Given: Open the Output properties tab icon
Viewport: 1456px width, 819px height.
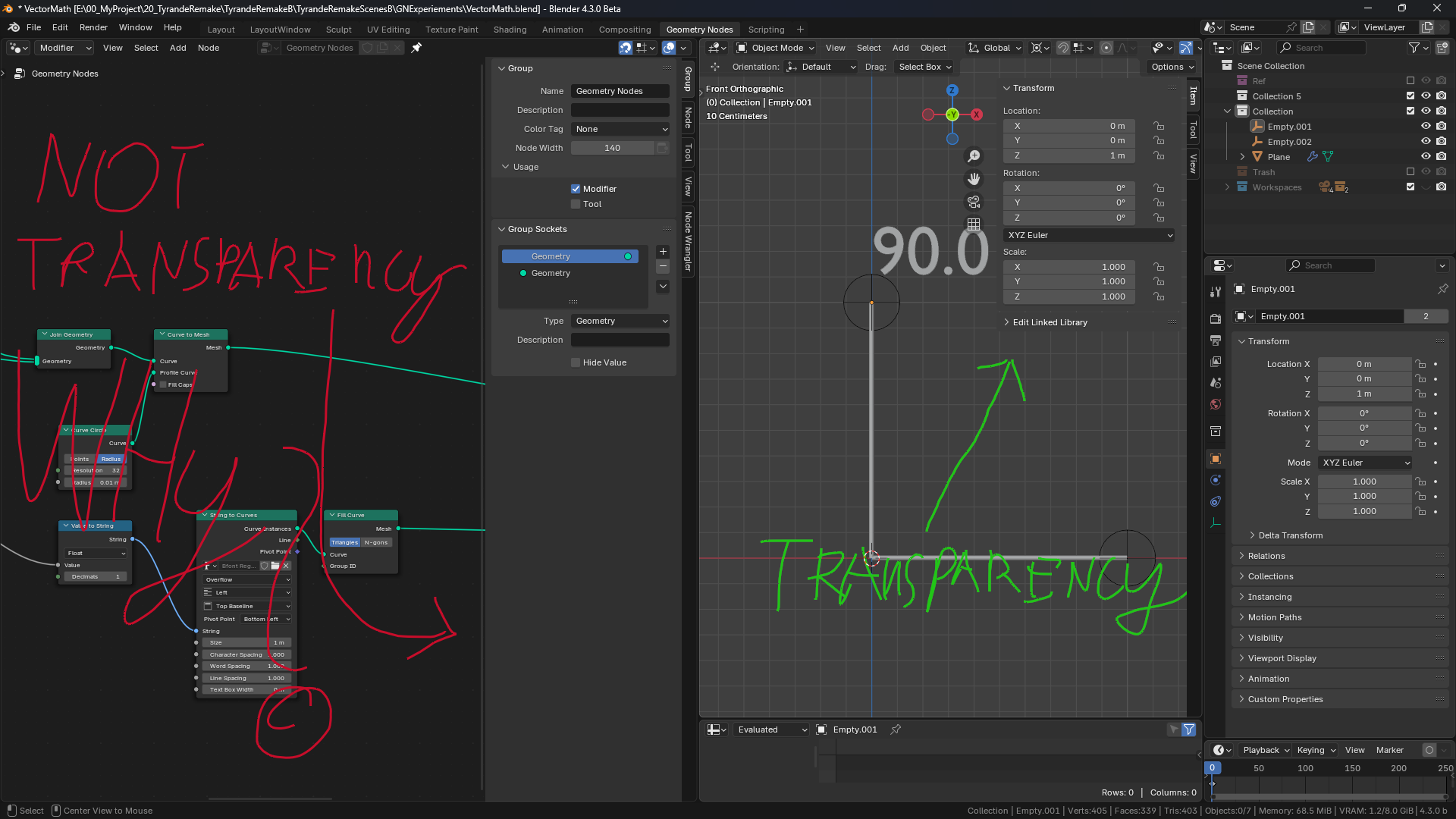Looking at the screenshot, I should pyautogui.click(x=1216, y=340).
